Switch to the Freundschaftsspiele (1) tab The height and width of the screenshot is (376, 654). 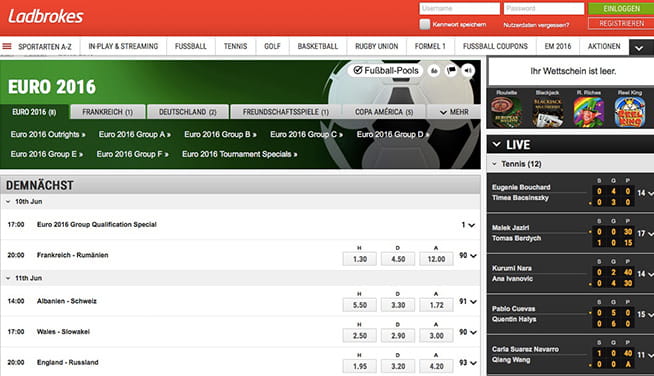pos(286,112)
